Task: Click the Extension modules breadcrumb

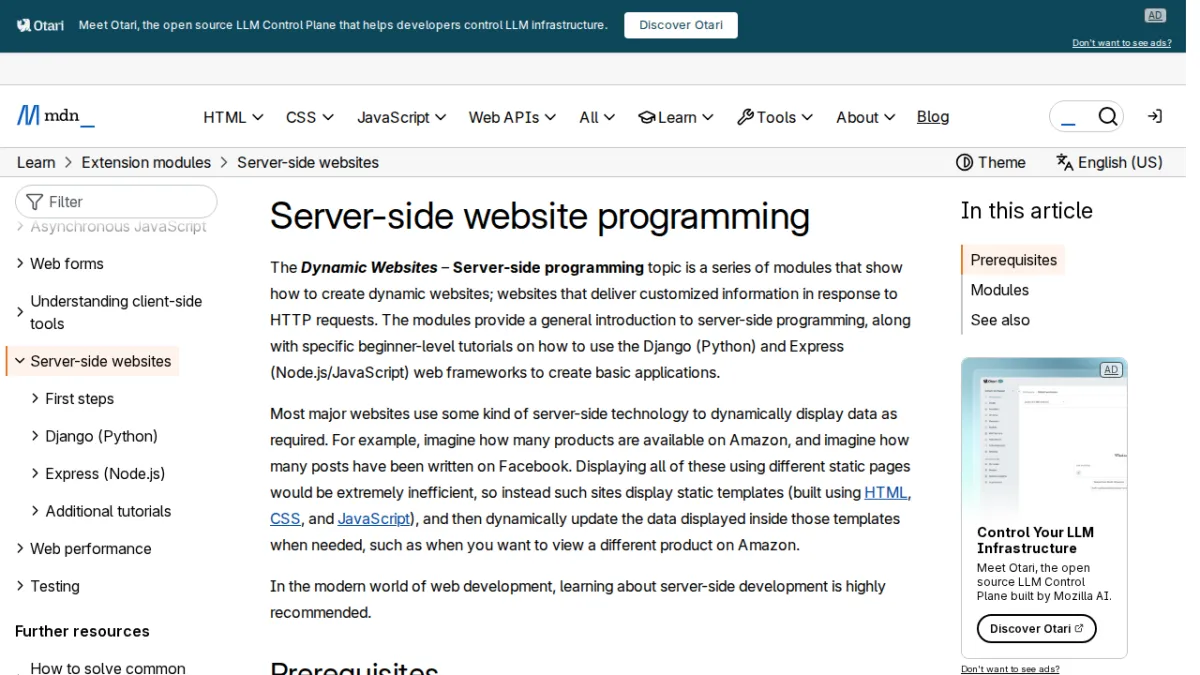Action: (x=146, y=162)
